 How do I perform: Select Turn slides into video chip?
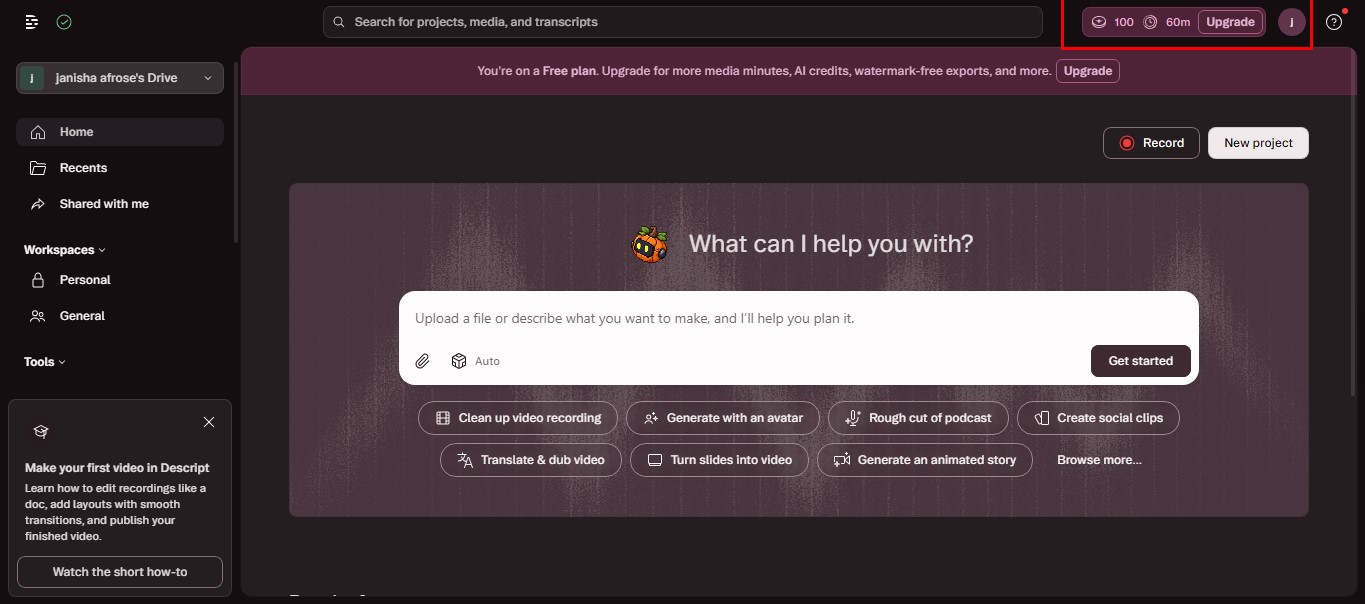720,460
